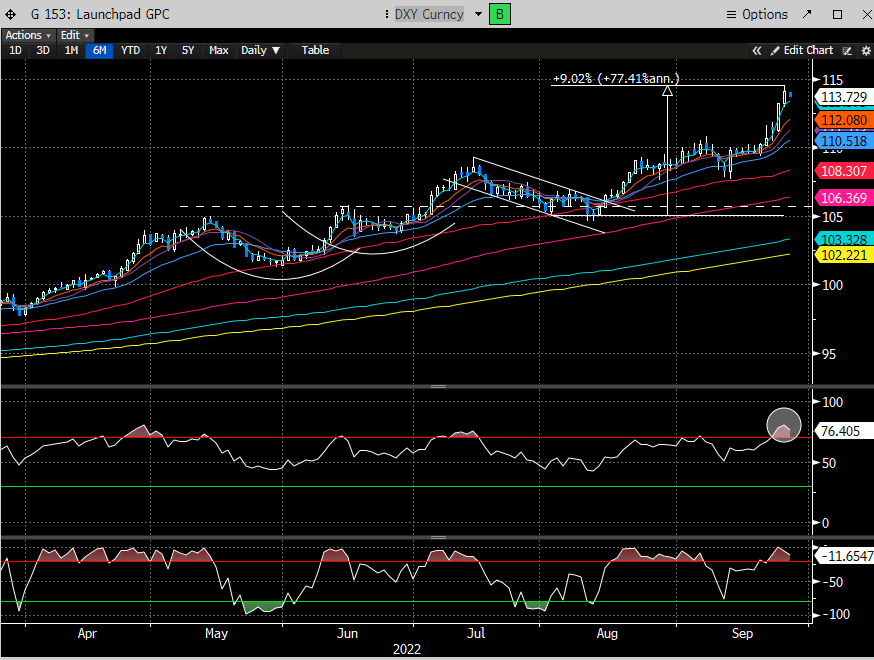Switch to 5Y time range

point(188,50)
